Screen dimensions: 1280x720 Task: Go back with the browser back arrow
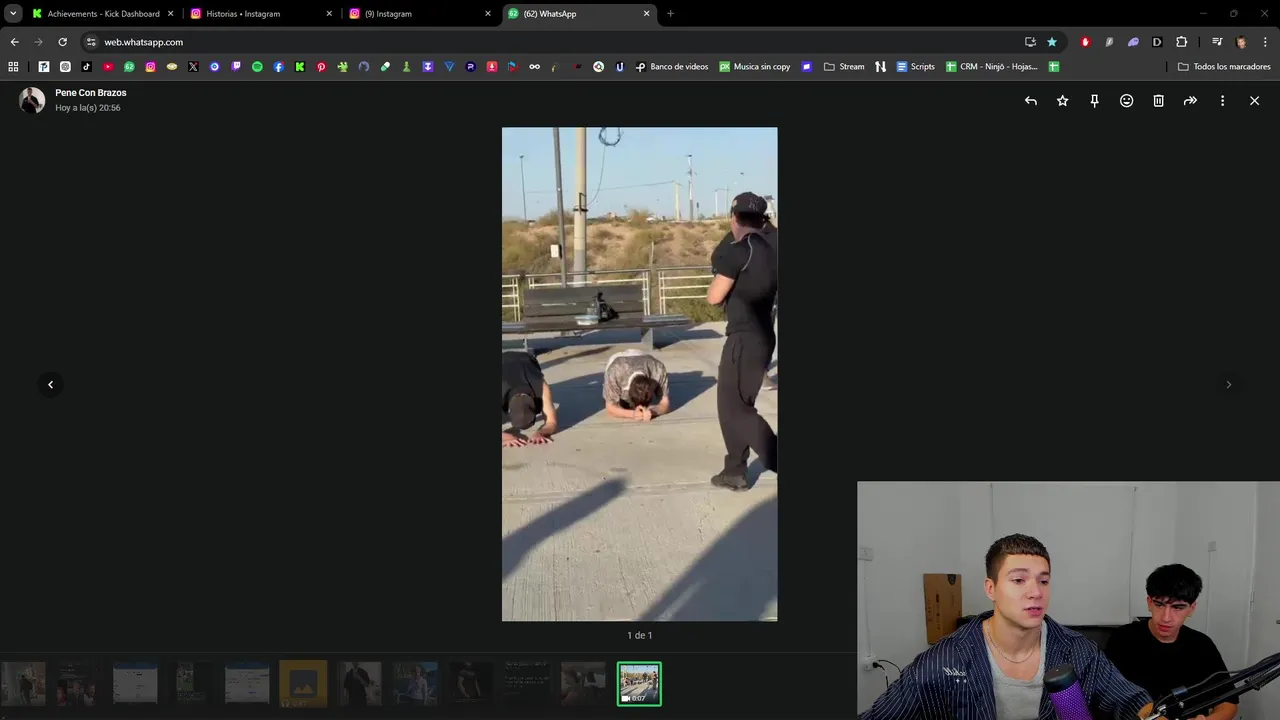[14, 42]
